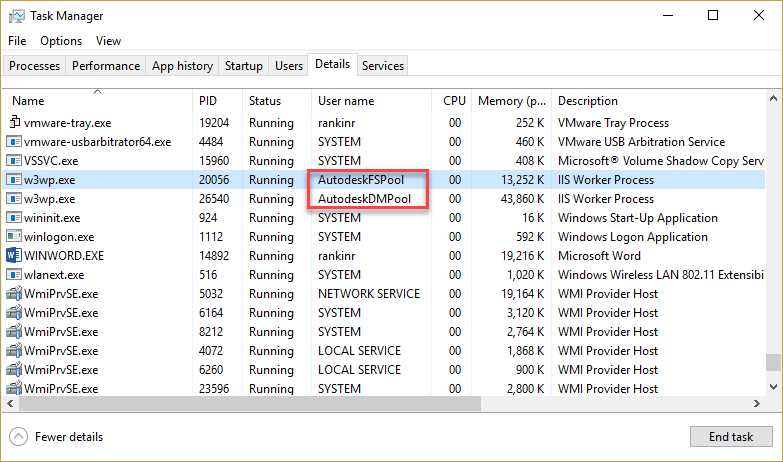Click the wlanext.exe process icon
This screenshot has width=783, height=462.
(x=14, y=275)
